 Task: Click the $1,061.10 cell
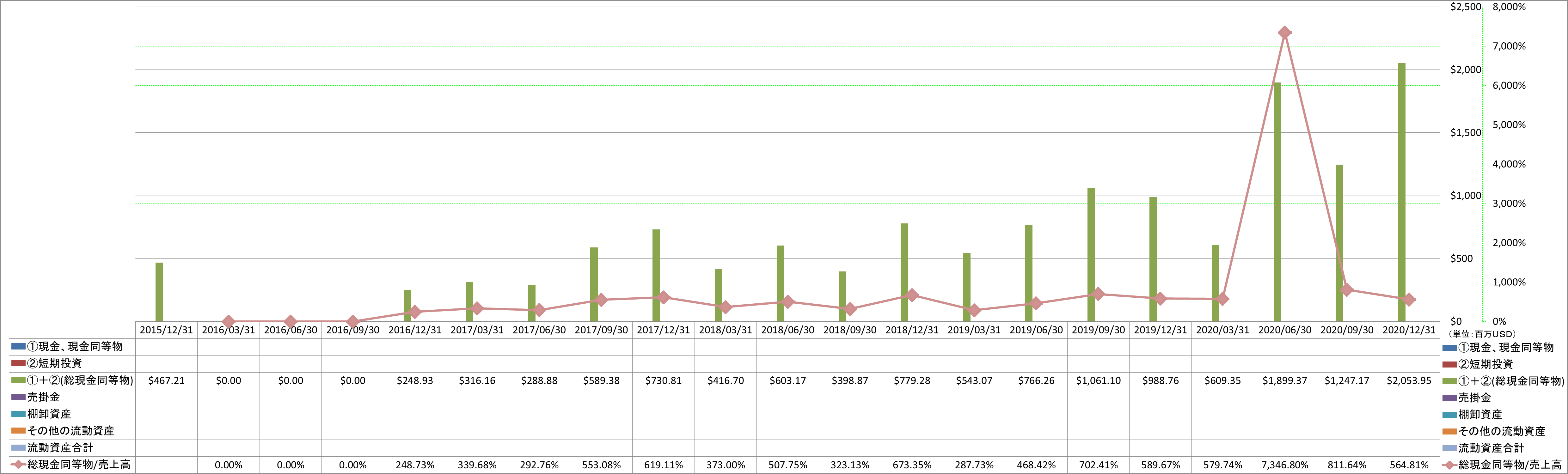tap(1098, 380)
